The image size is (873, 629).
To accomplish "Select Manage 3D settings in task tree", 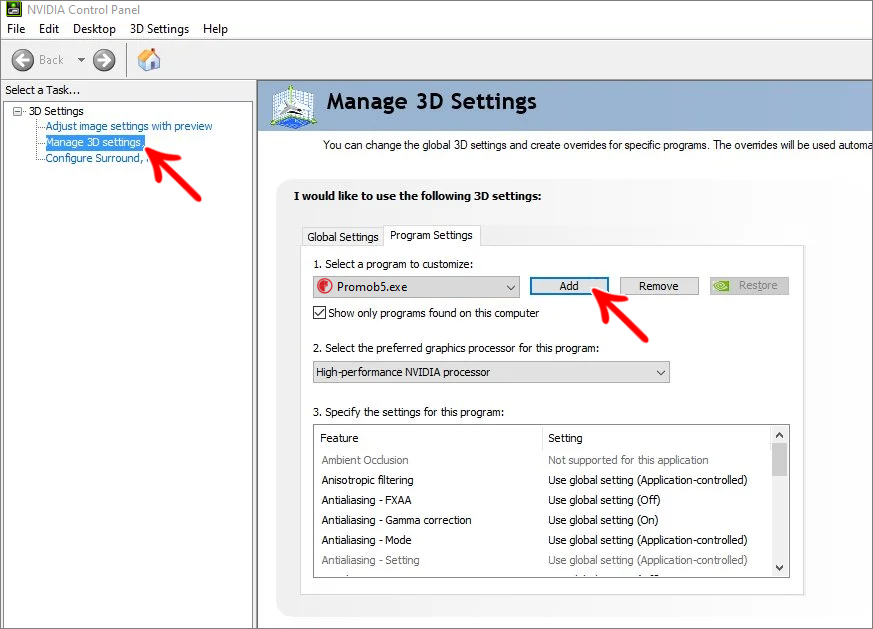I will point(94,142).
